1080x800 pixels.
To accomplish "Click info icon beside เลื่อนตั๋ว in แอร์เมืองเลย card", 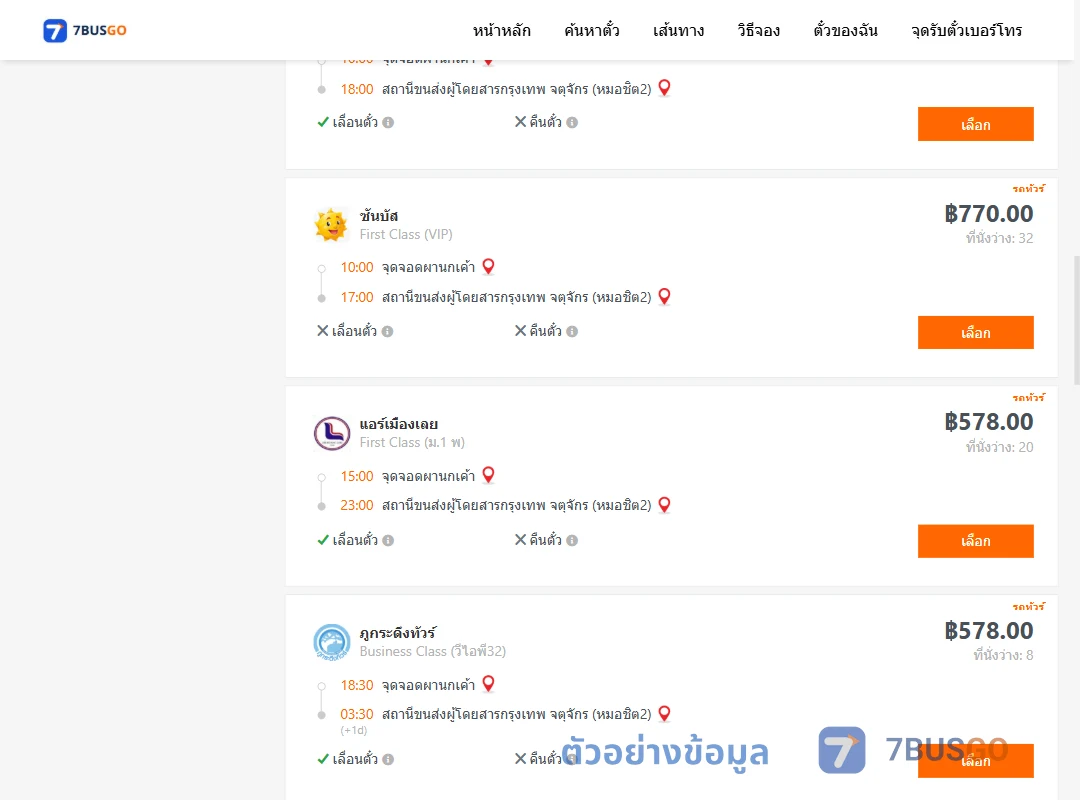I will click(x=388, y=541).
